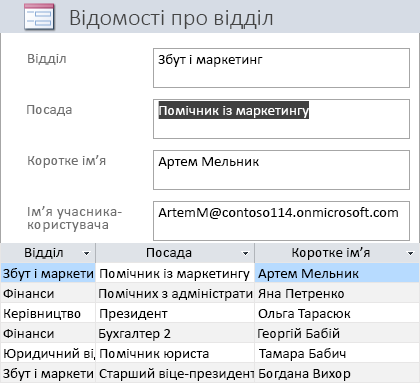
Task: Select Збут і маркети cell in Богдана Вихор row
Action: (x=48, y=373)
